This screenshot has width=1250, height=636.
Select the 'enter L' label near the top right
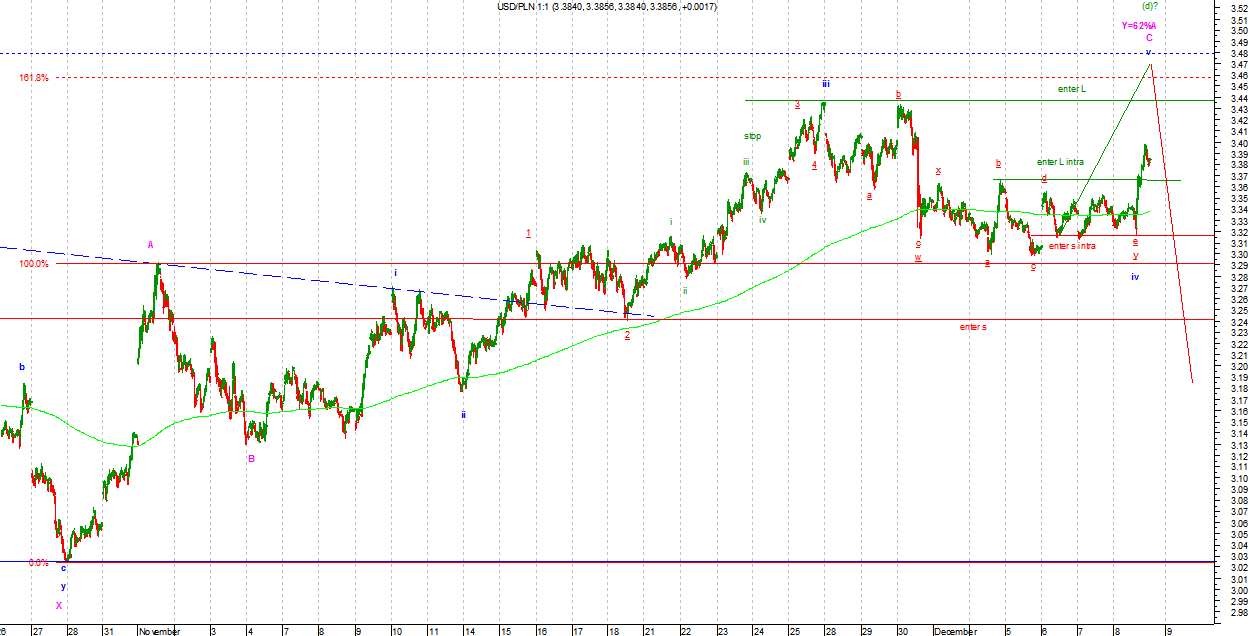click(x=1071, y=89)
